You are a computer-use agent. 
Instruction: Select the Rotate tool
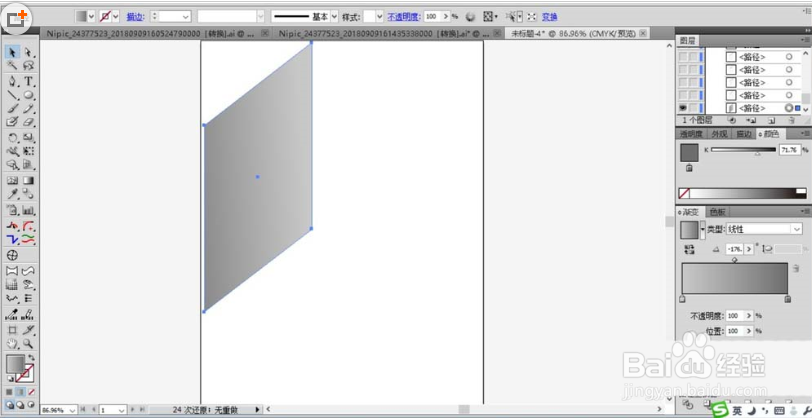click(x=12, y=138)
